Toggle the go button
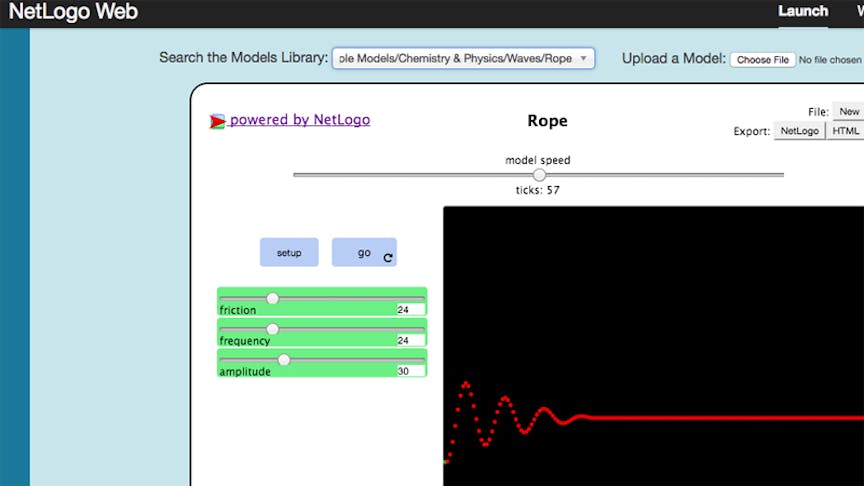The width and height of the screenshot is (864, 486). (363, 252)
